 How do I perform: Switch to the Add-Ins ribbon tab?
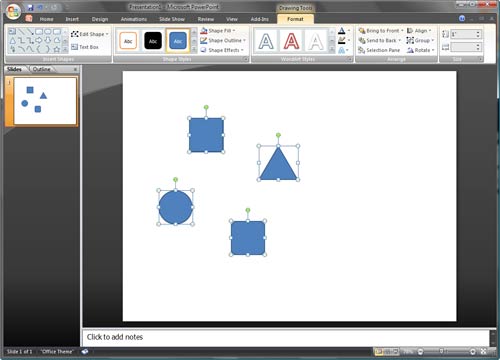pos(260,19)
